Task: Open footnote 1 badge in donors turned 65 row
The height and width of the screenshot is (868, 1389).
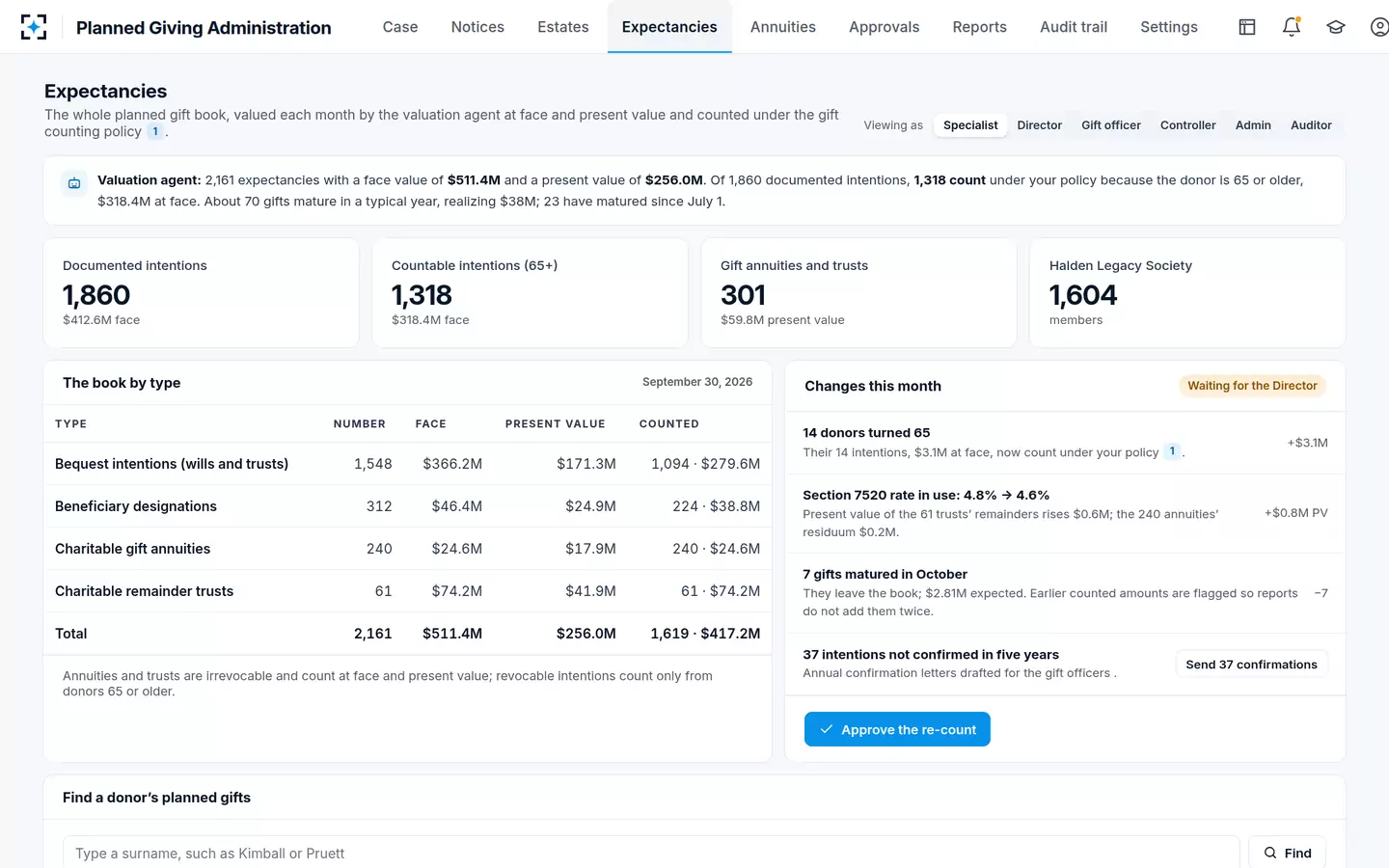Action: (x=1172, y=451)
